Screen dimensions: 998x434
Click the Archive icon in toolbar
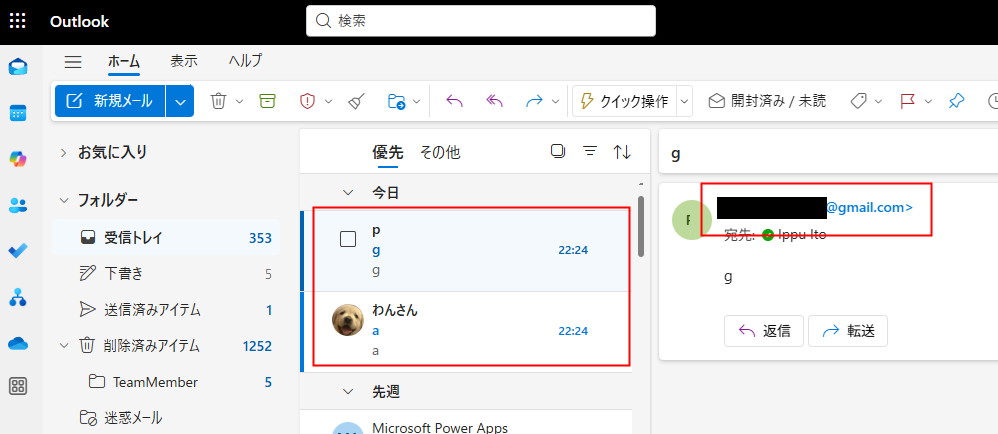coord(267,101)
